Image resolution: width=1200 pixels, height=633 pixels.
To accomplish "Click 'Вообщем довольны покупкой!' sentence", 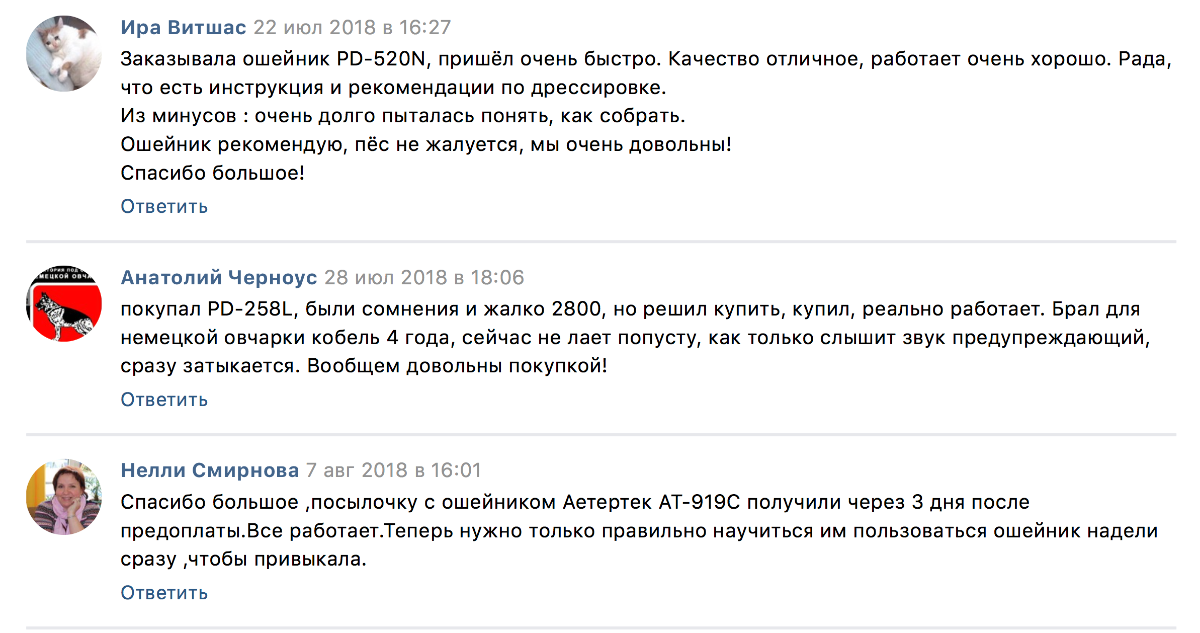I will [457, 367].
